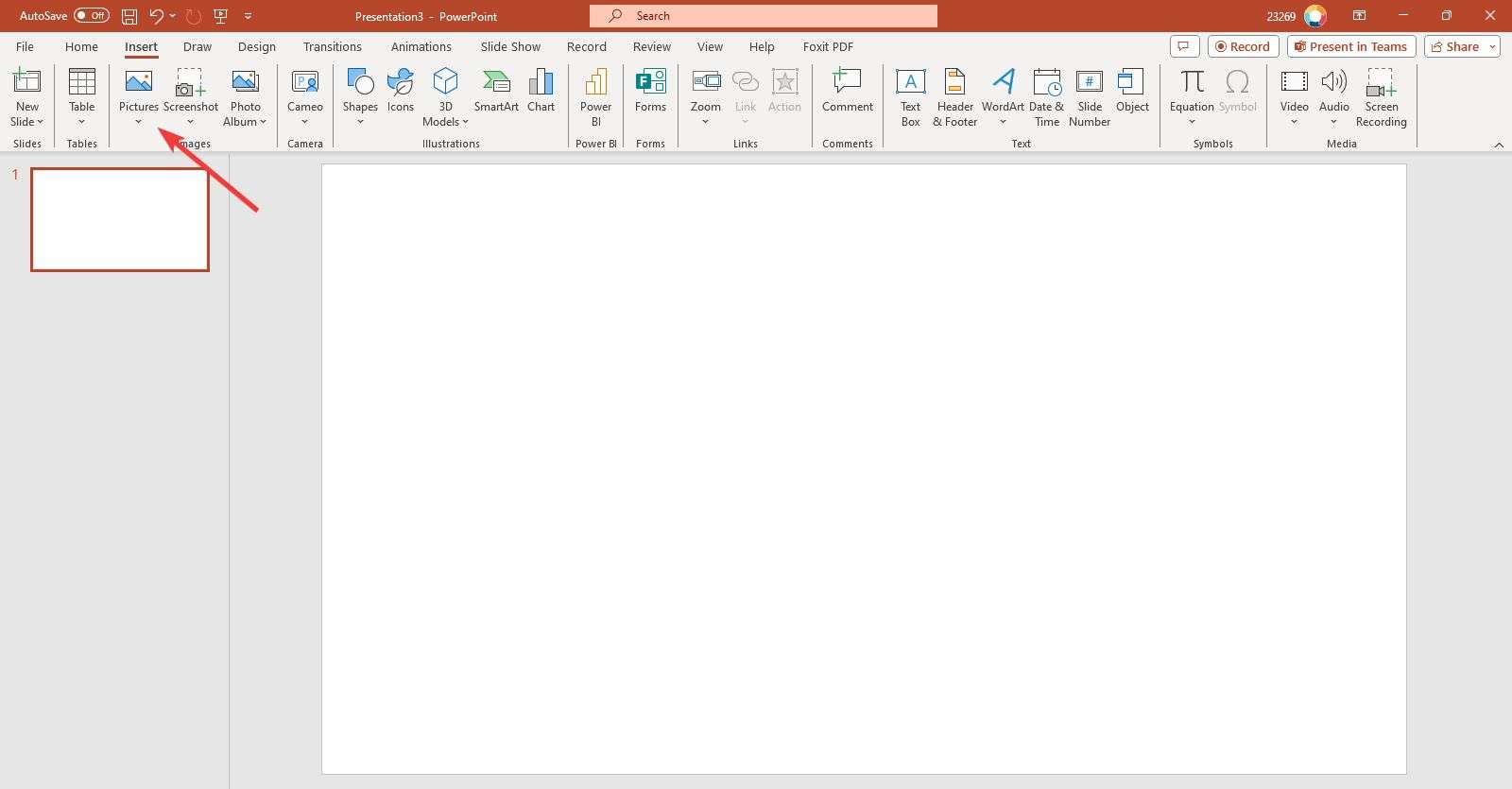The image size is (1512, 789).
Task: Expand the Pictures dropdown
Action: [139, 122]
